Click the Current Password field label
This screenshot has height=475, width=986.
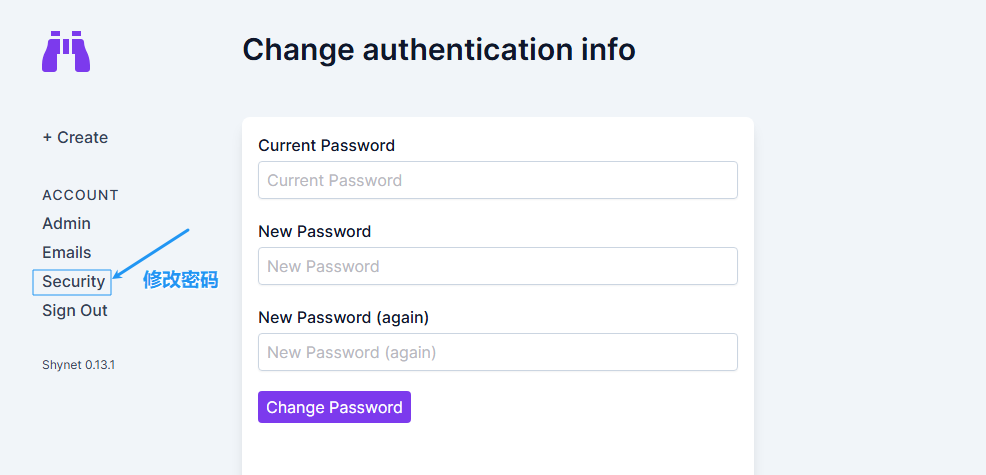coord(326,145)
